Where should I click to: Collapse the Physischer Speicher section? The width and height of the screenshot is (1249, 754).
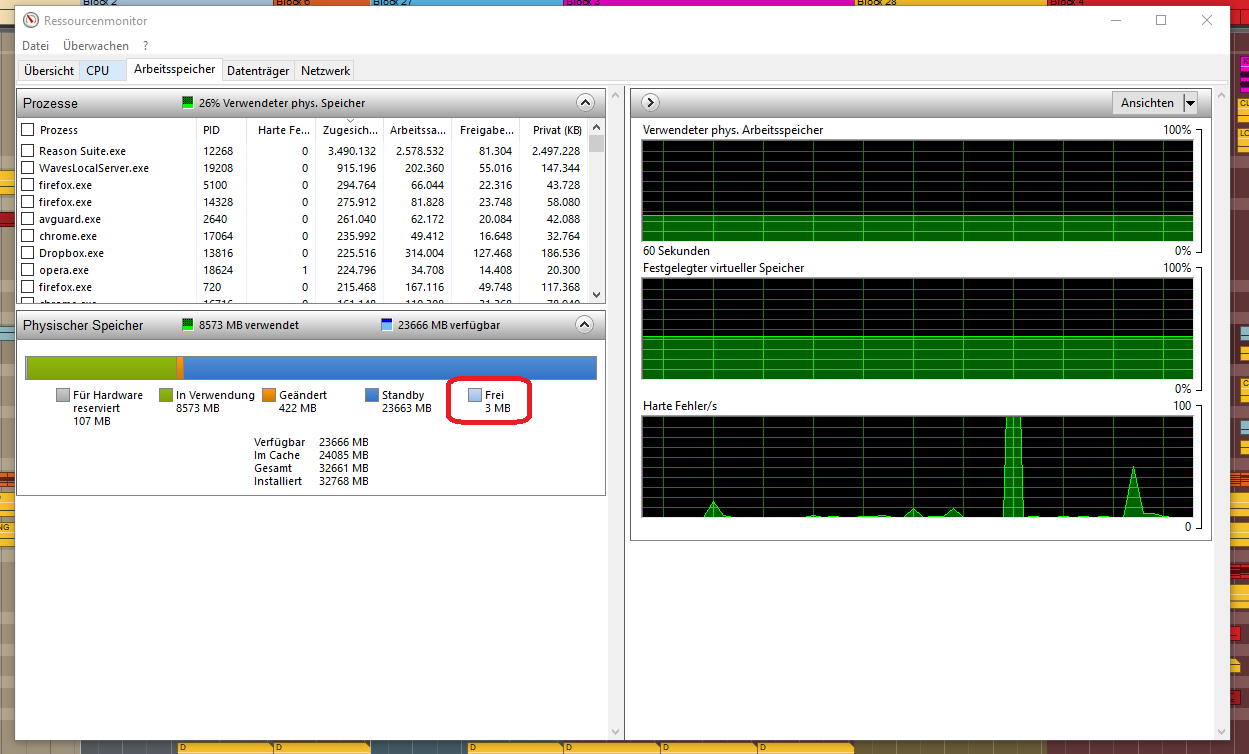pyautogui.click(x=585, y=325)
